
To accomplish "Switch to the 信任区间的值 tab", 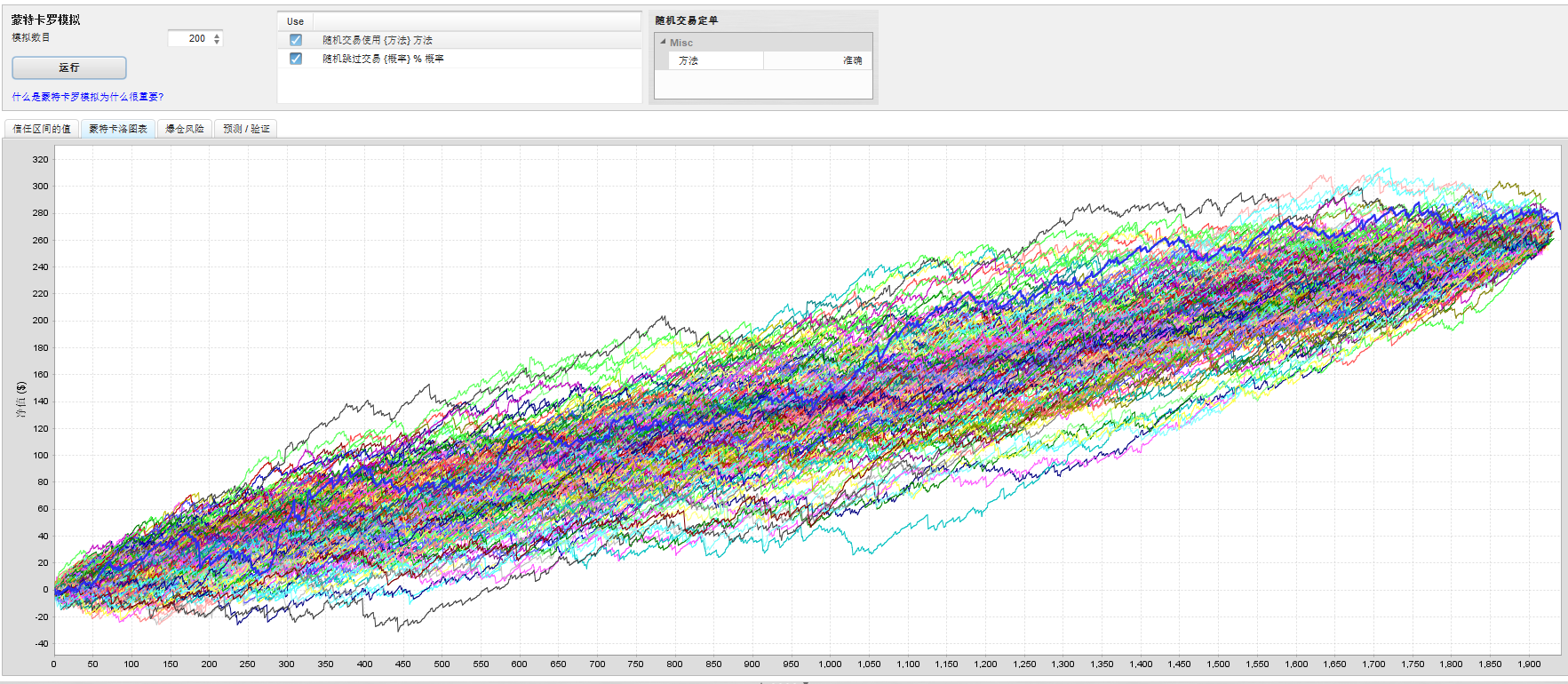I will tap(42, 129).
